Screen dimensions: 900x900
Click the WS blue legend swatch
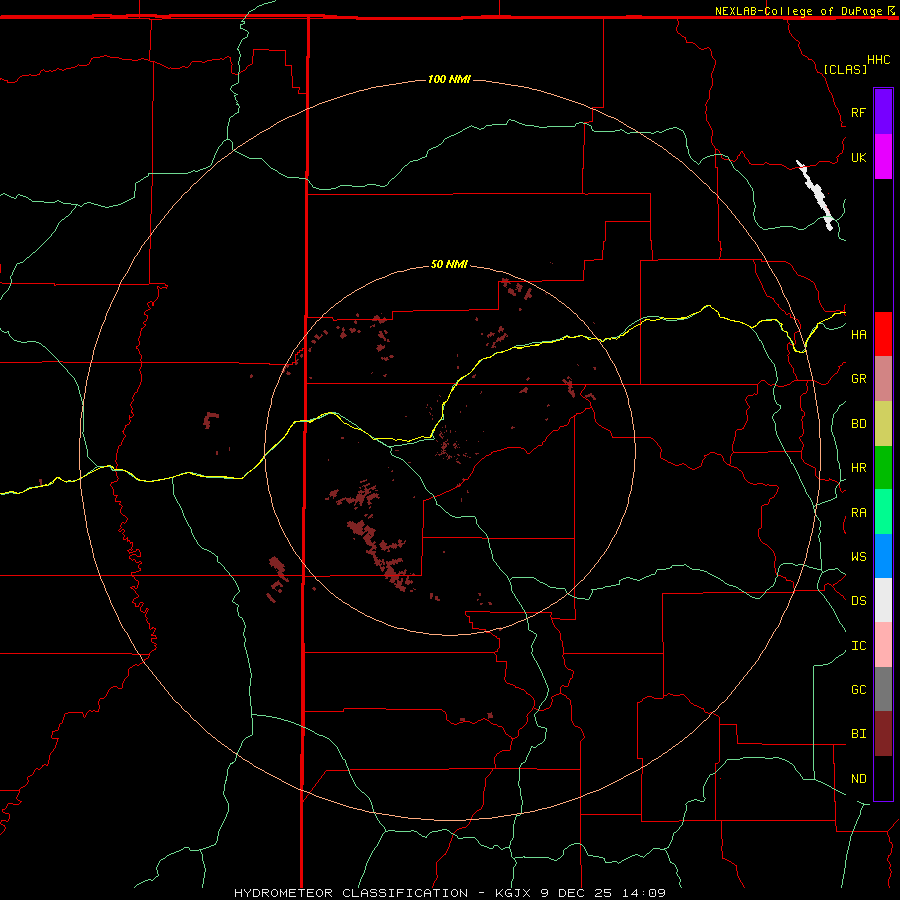tap(883, 556)
